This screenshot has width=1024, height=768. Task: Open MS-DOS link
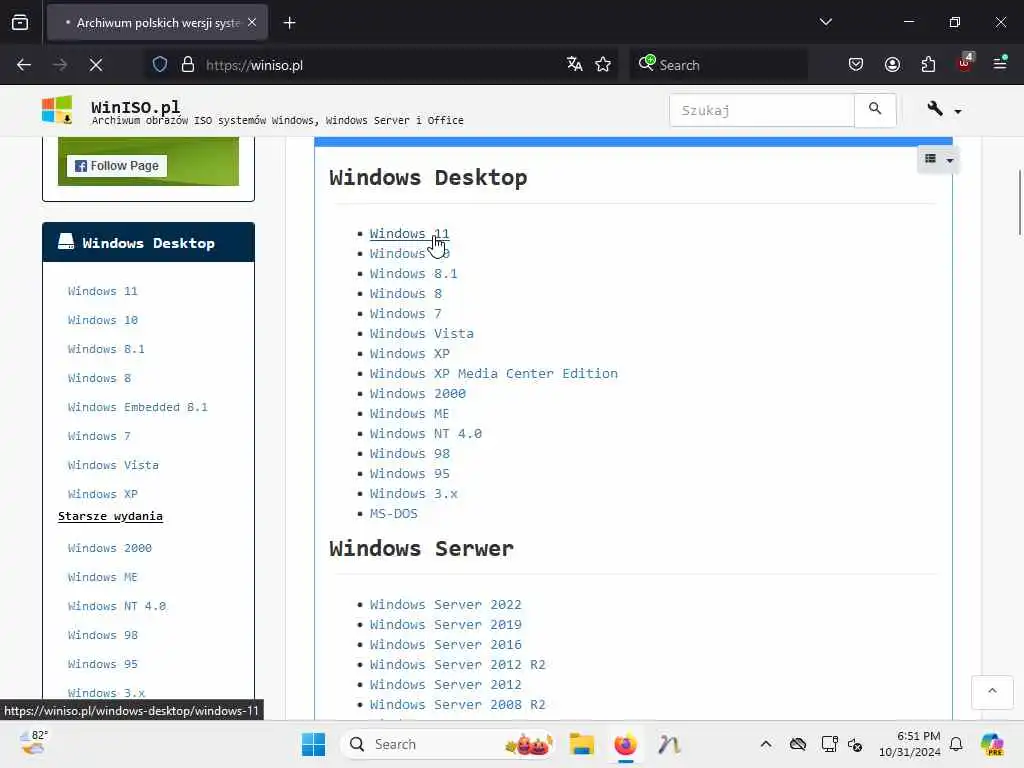[394, 514]
